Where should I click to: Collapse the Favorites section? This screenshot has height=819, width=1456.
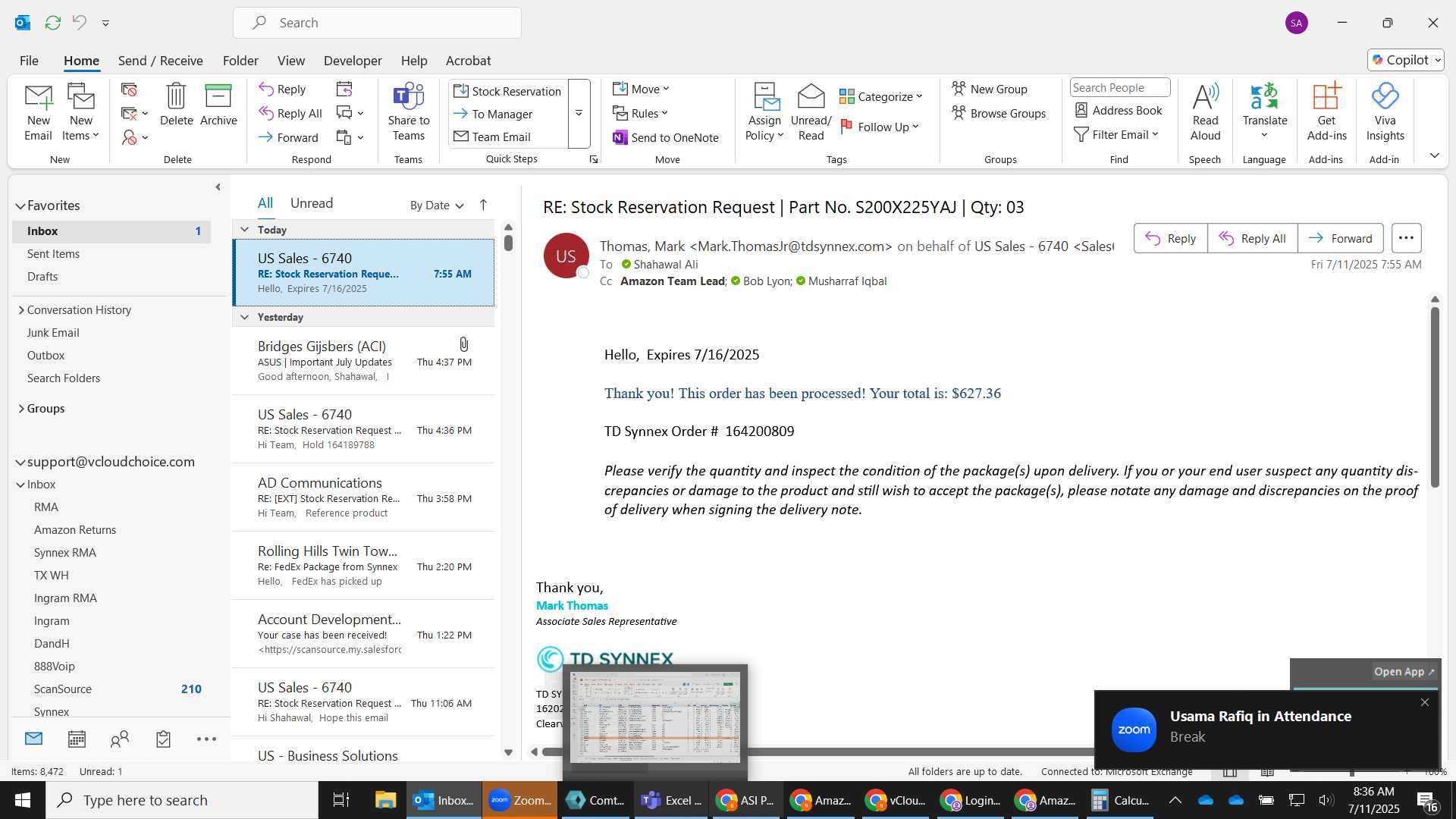pyautogui.click(x=20, y=206)
